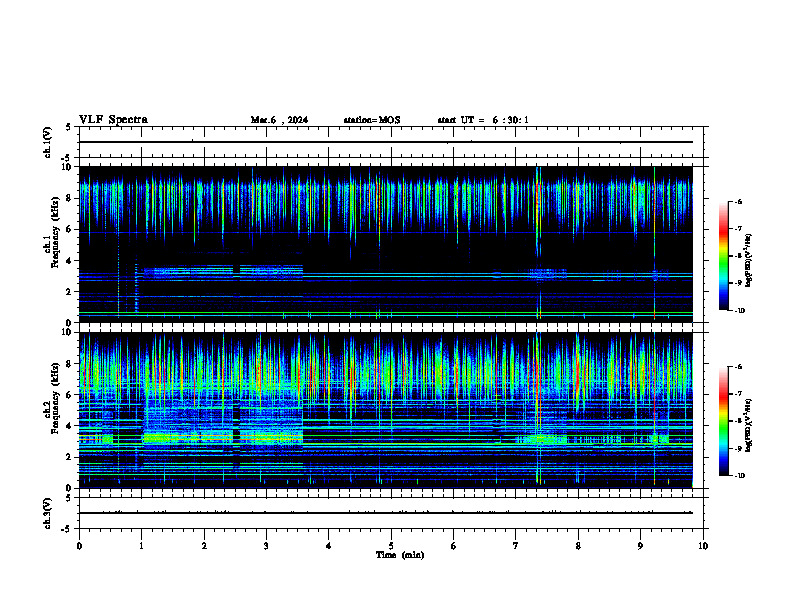792x612 pixels.
Task: Click the ch.1 PSD color bar
Action: point(723,256)
